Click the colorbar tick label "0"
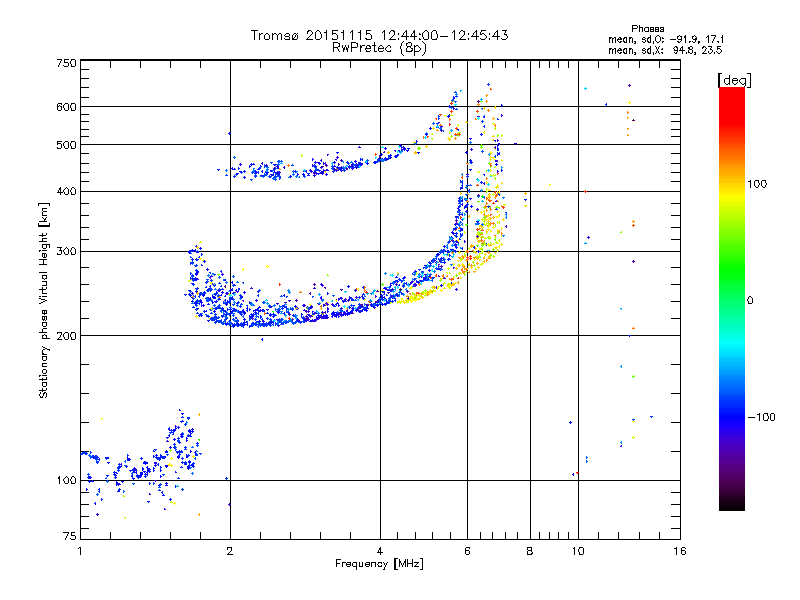Screen dimensions: 800x600 pos(749,301)
